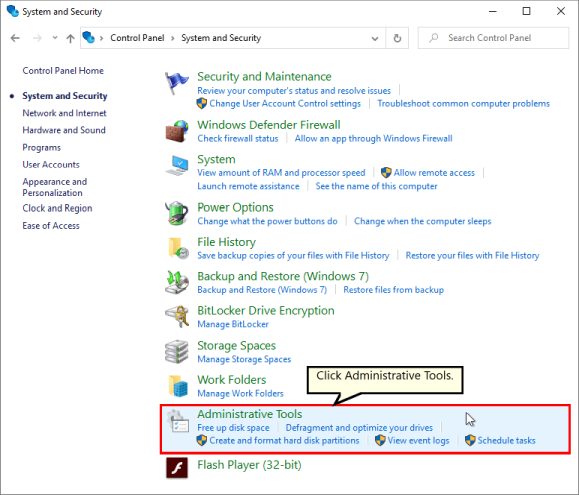Screen dimensions: 579x495
Task: Click Manage Work Folders
Action: [240, 393]
